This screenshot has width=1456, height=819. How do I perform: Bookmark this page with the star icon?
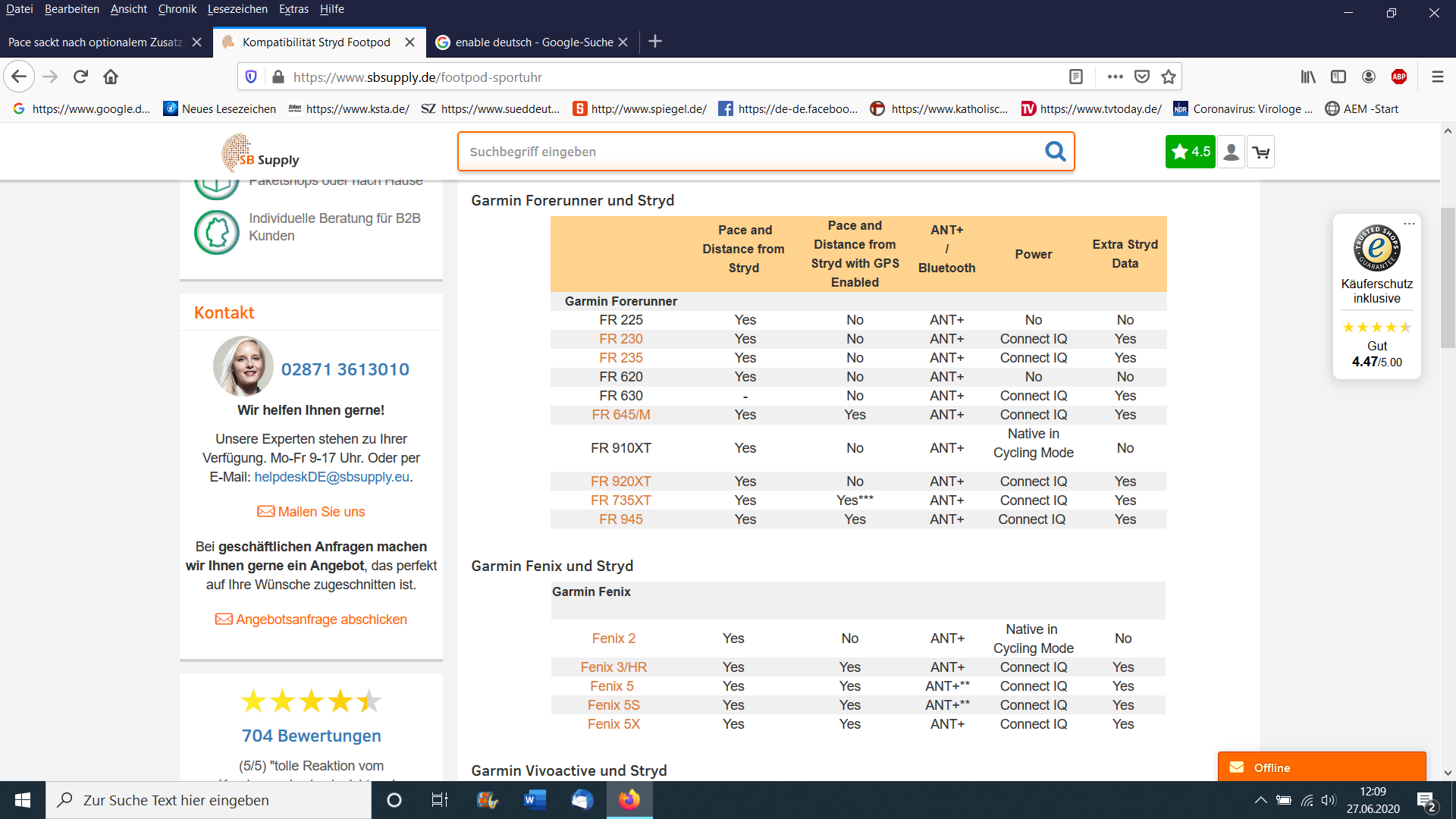click(x=1169, y=77)
